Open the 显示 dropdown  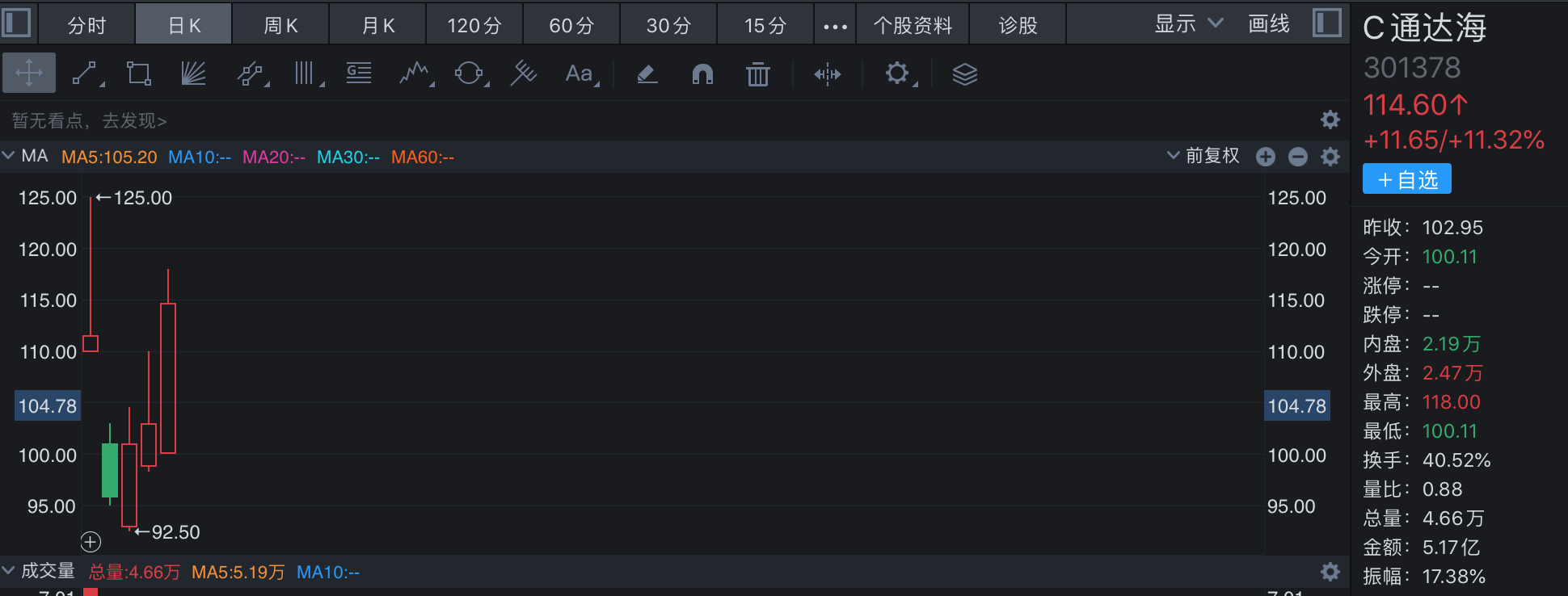point(1188,24)
